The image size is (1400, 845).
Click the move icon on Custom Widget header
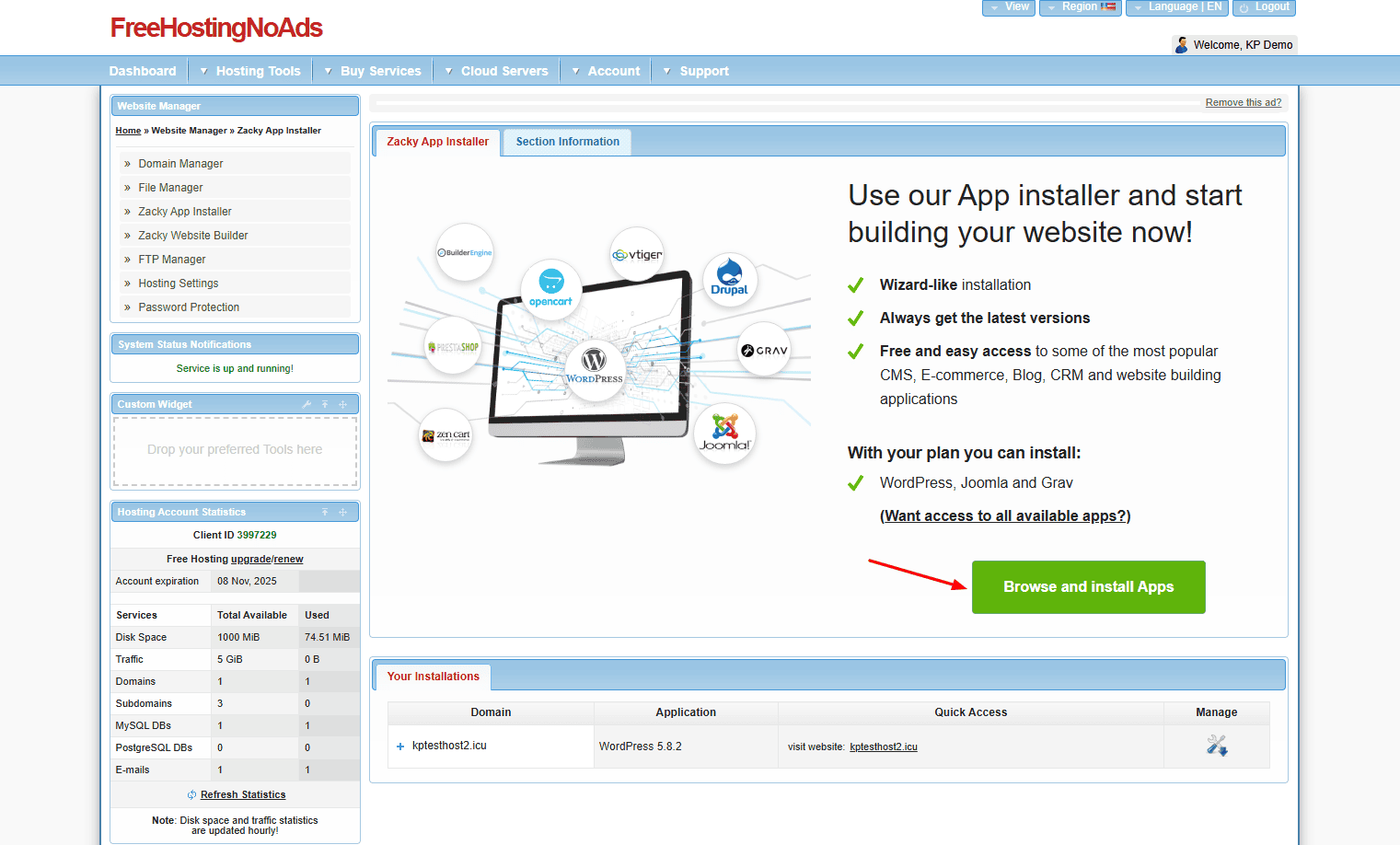click(x=342, y=404)
